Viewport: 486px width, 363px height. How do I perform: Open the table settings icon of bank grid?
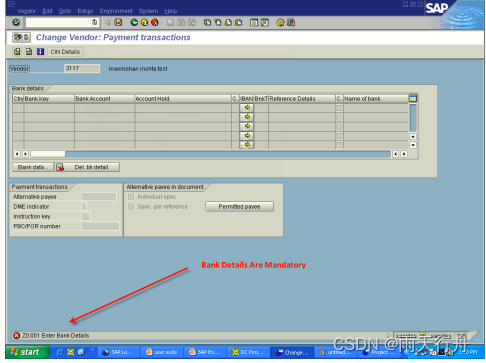pyautogui.click(x=413, y=98)
